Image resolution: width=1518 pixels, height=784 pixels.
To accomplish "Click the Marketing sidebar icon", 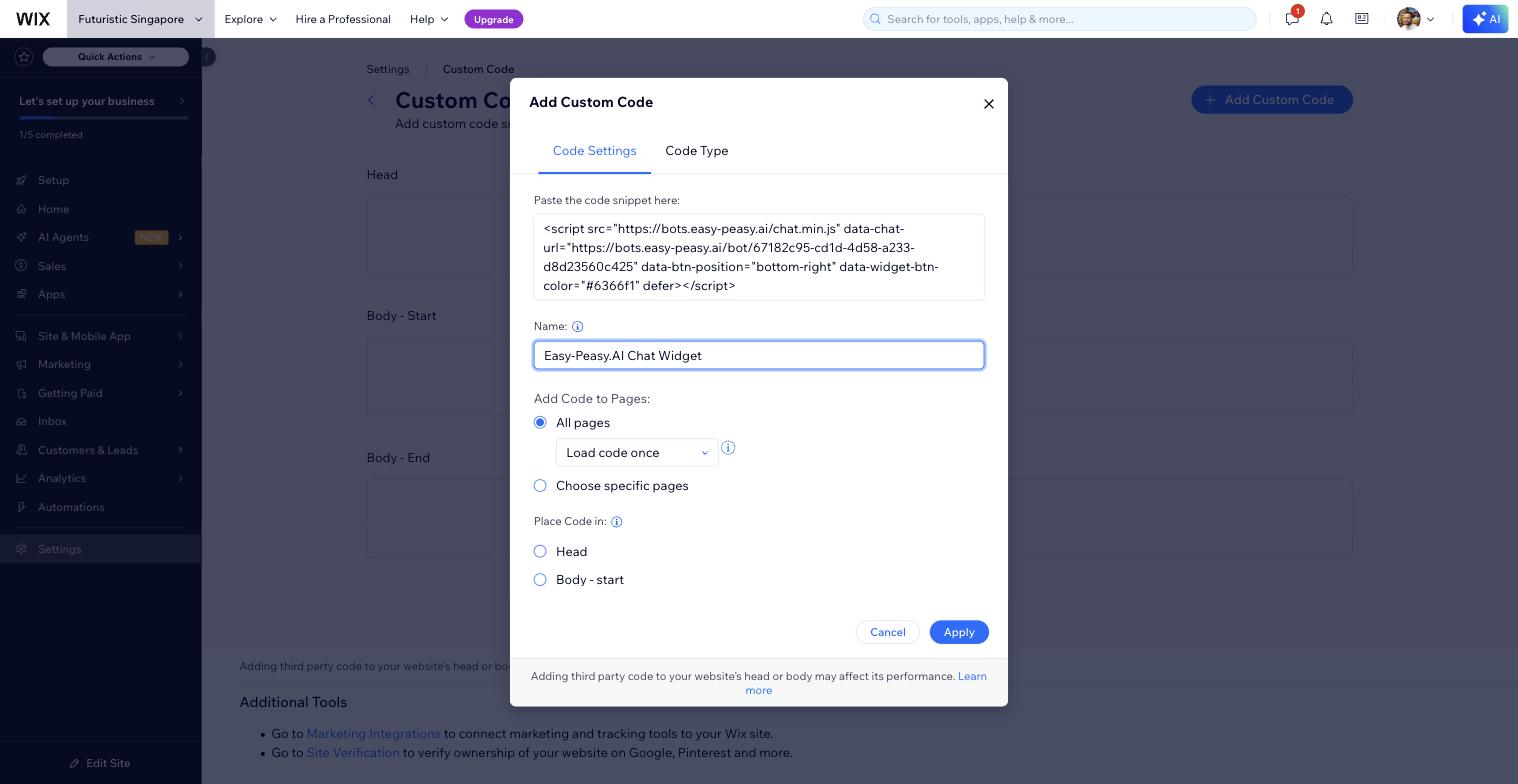I will click(22, 365).
